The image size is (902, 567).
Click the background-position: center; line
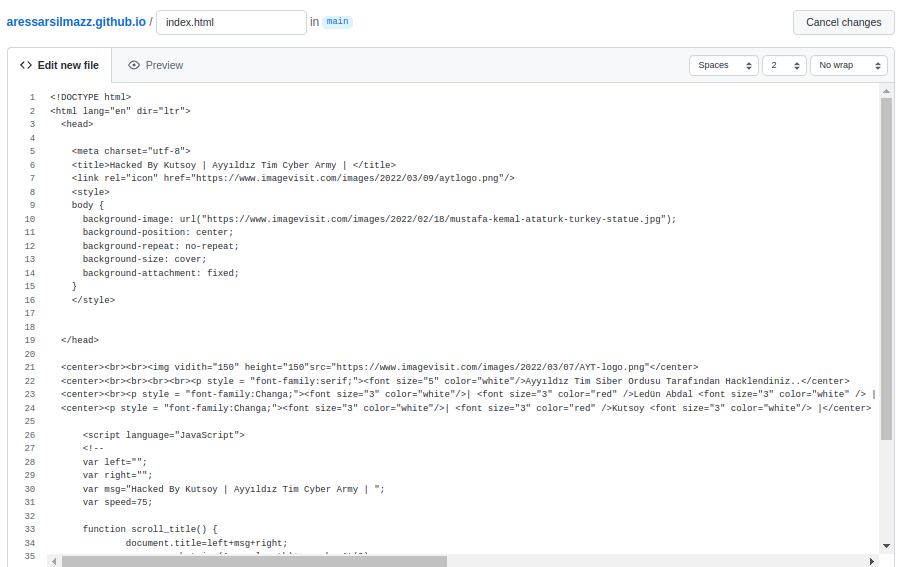(x=158, y=232)
